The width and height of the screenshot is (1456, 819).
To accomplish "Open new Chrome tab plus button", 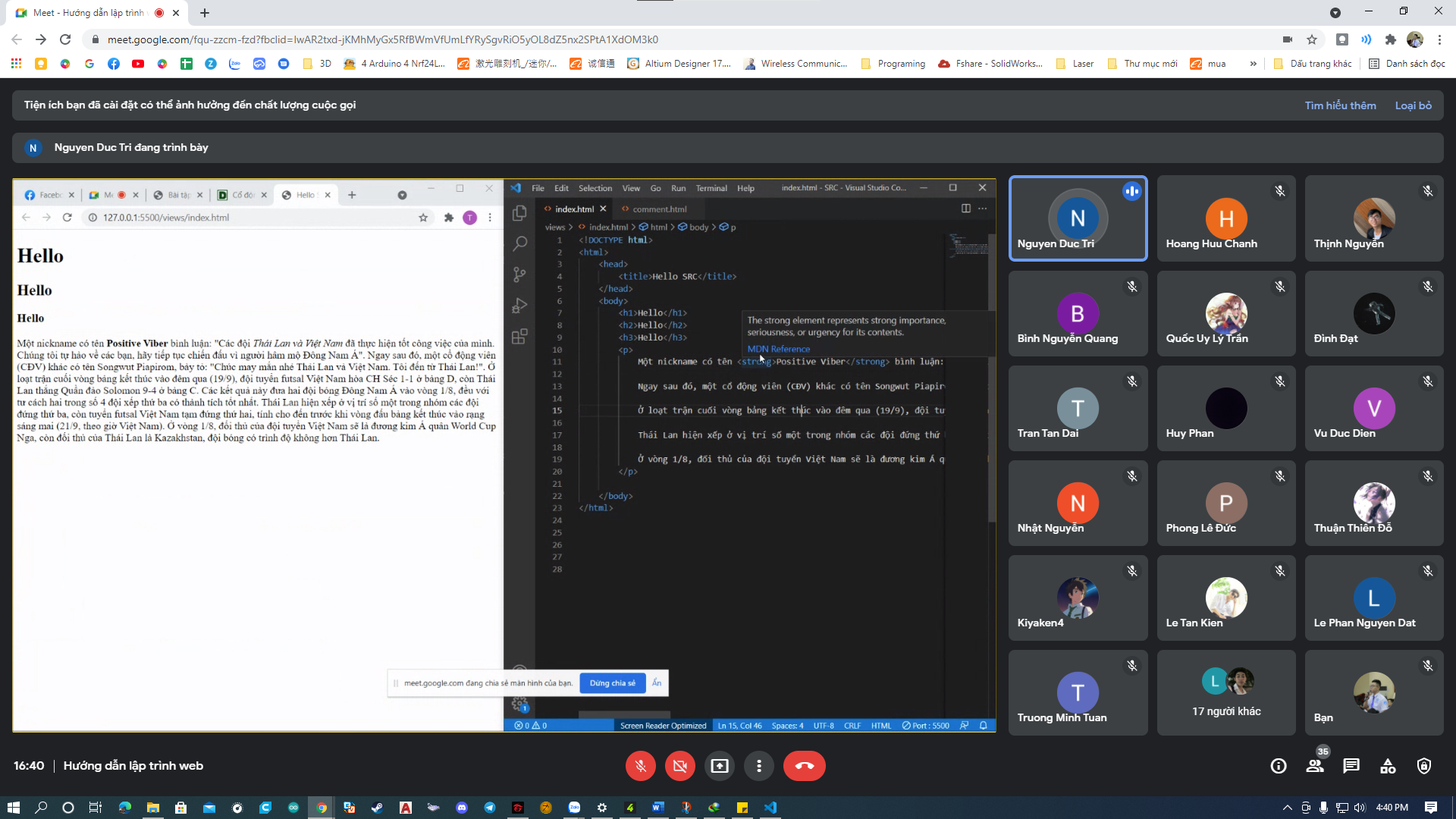I will [x=205, y=13].
